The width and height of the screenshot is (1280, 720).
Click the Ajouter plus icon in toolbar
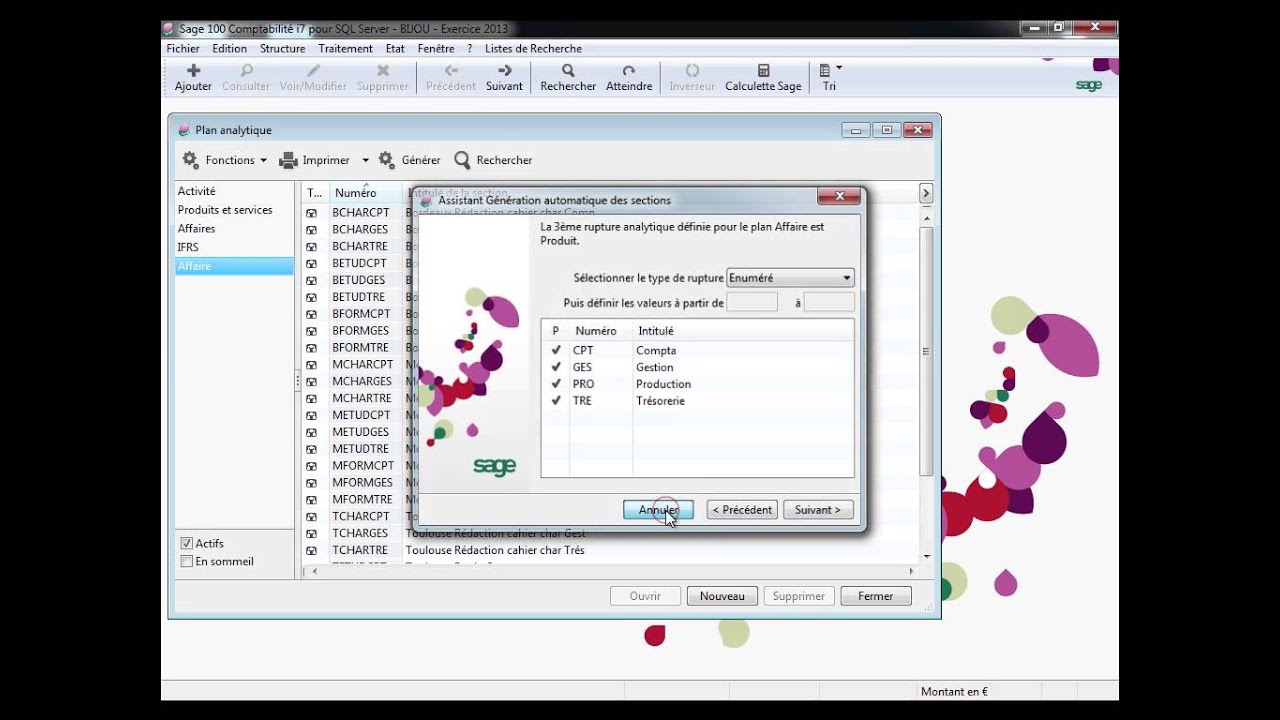tap(194, 70)
